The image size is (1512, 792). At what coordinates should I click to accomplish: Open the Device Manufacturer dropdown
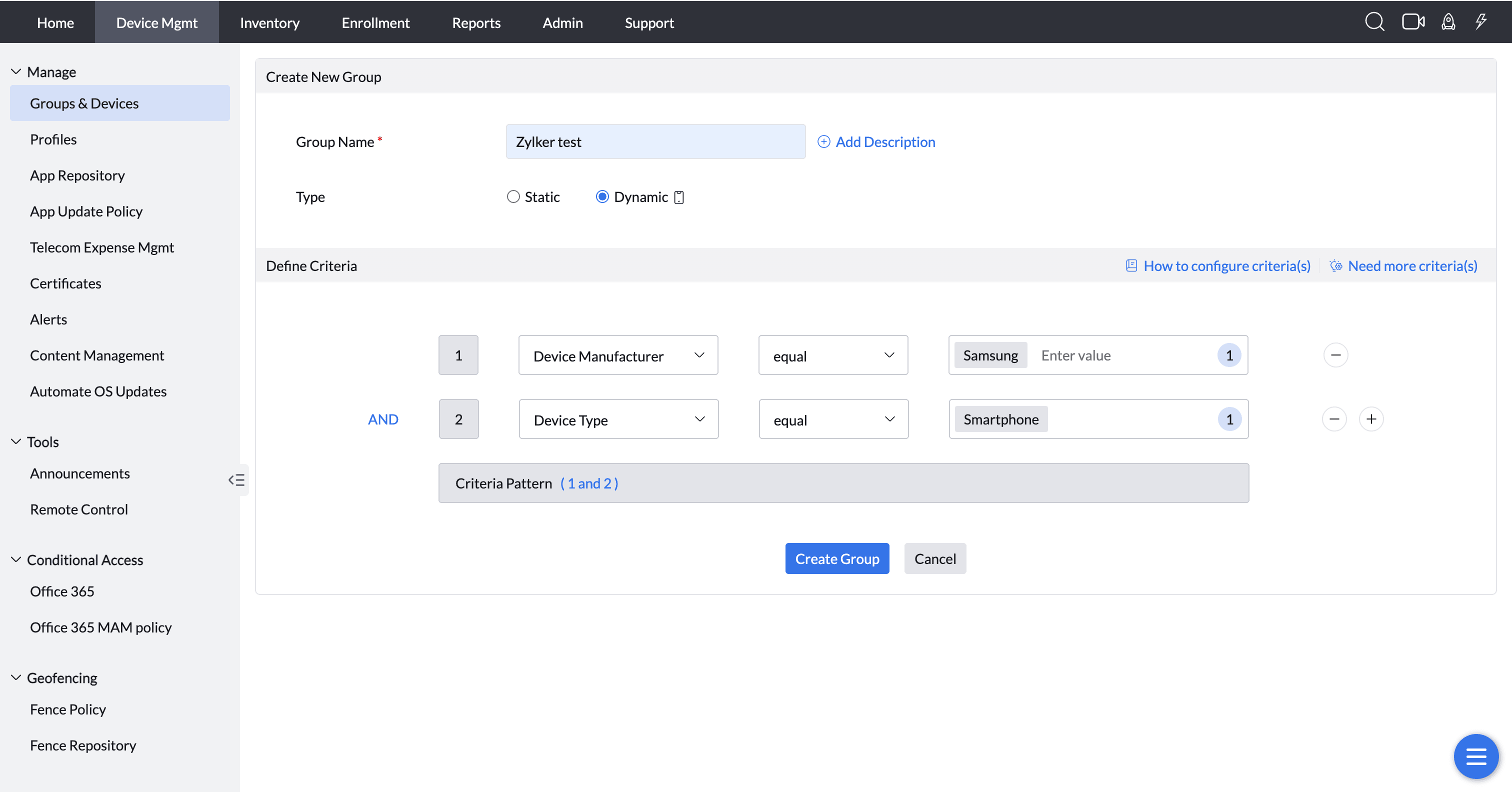(618, 356)
